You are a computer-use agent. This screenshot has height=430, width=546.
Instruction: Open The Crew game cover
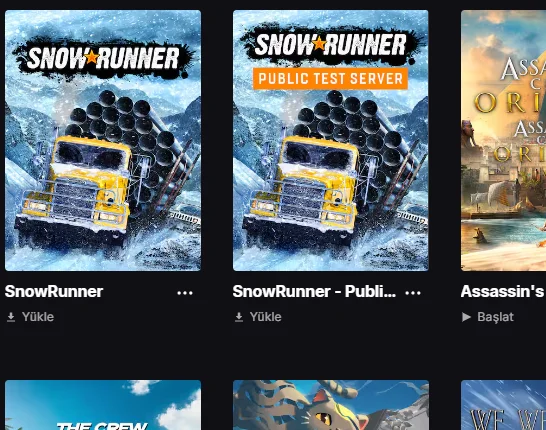[x=103, y=405]
